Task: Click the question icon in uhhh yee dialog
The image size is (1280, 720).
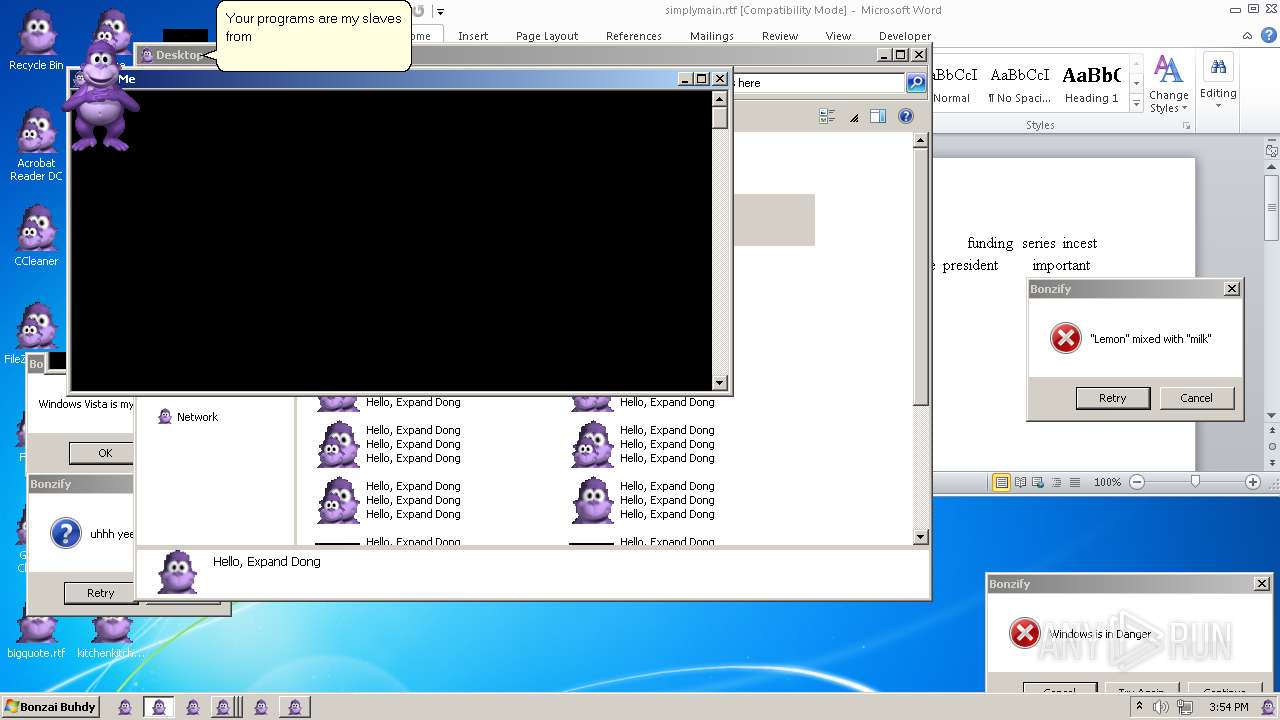Action: coord(65,533)
